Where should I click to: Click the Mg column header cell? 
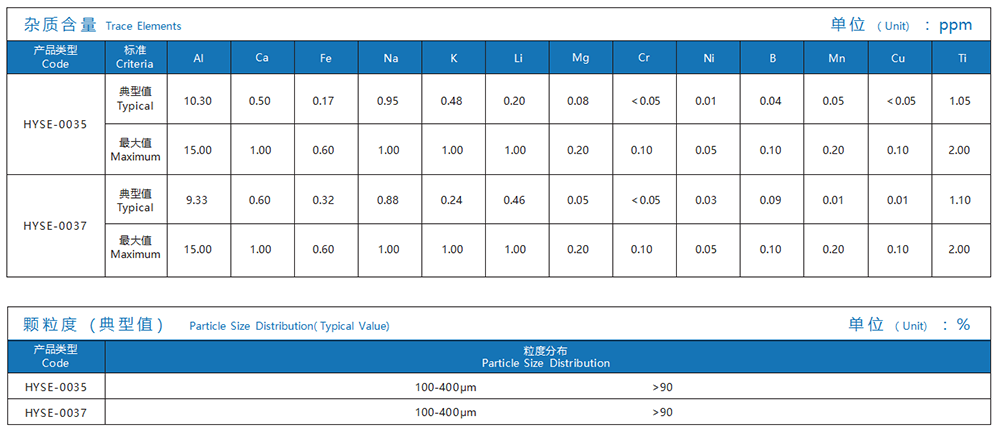click(580, 58)
